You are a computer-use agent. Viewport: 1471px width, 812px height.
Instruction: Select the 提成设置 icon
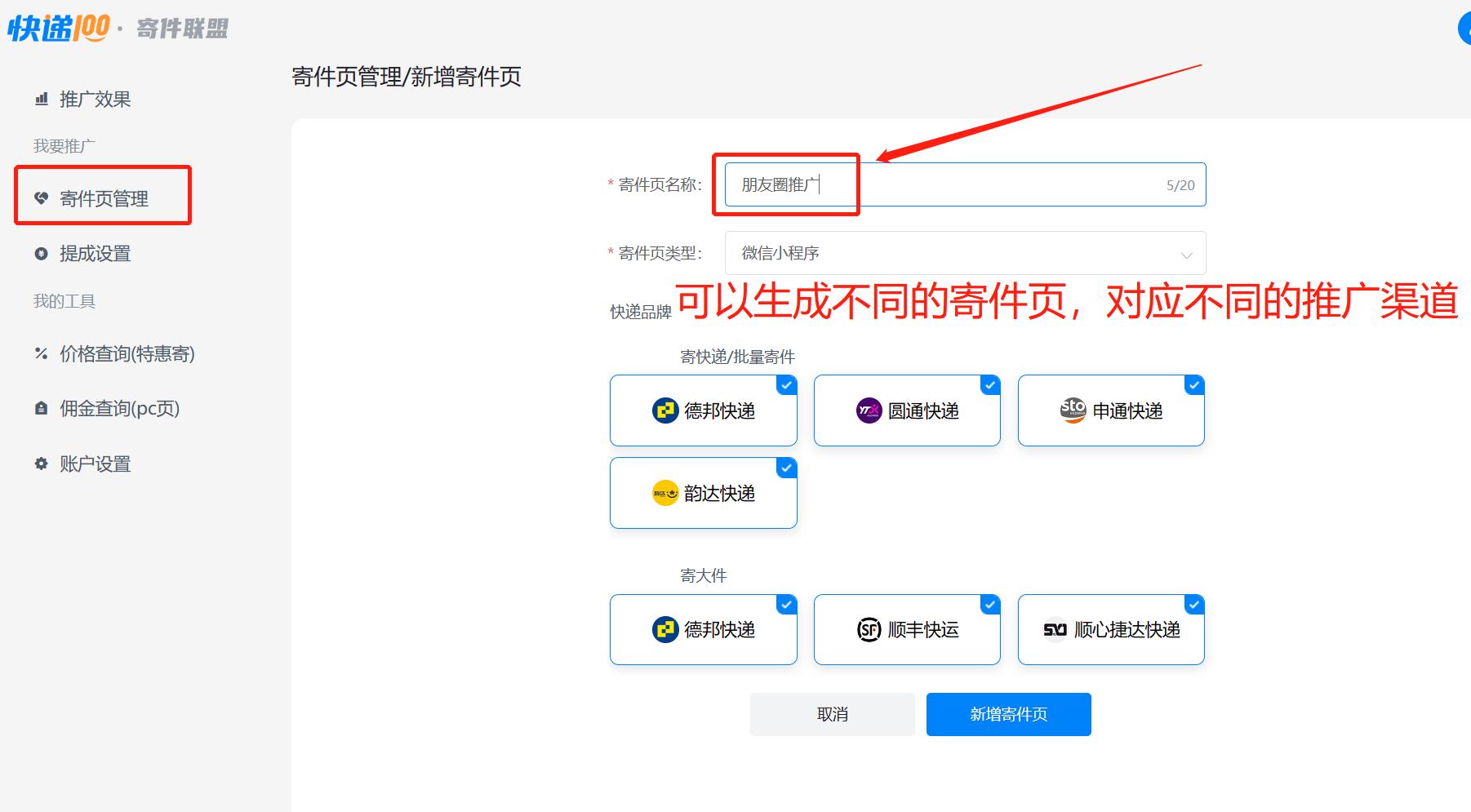coord(40,253)
